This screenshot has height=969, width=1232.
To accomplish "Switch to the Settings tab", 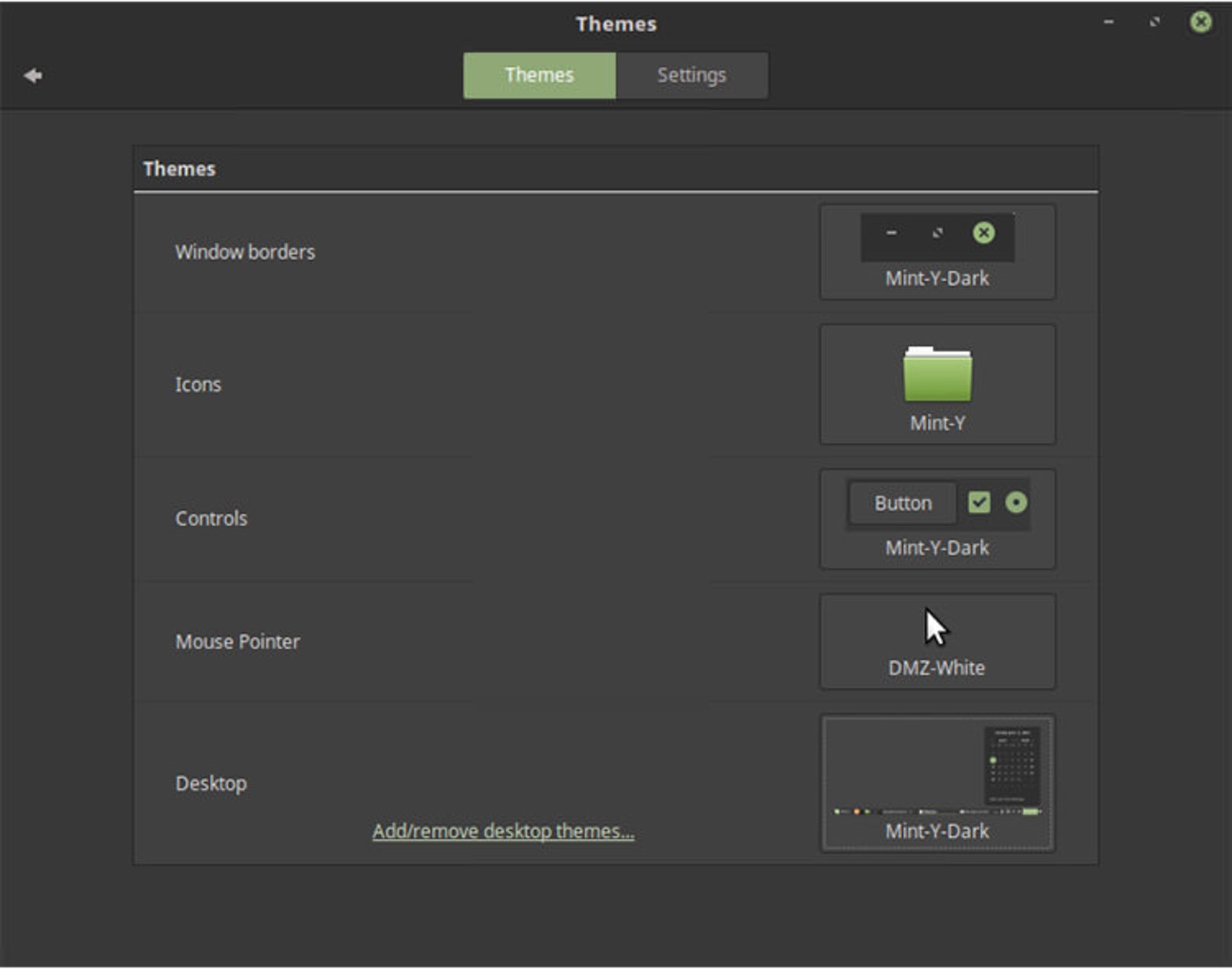I will [x=691, y=76].
